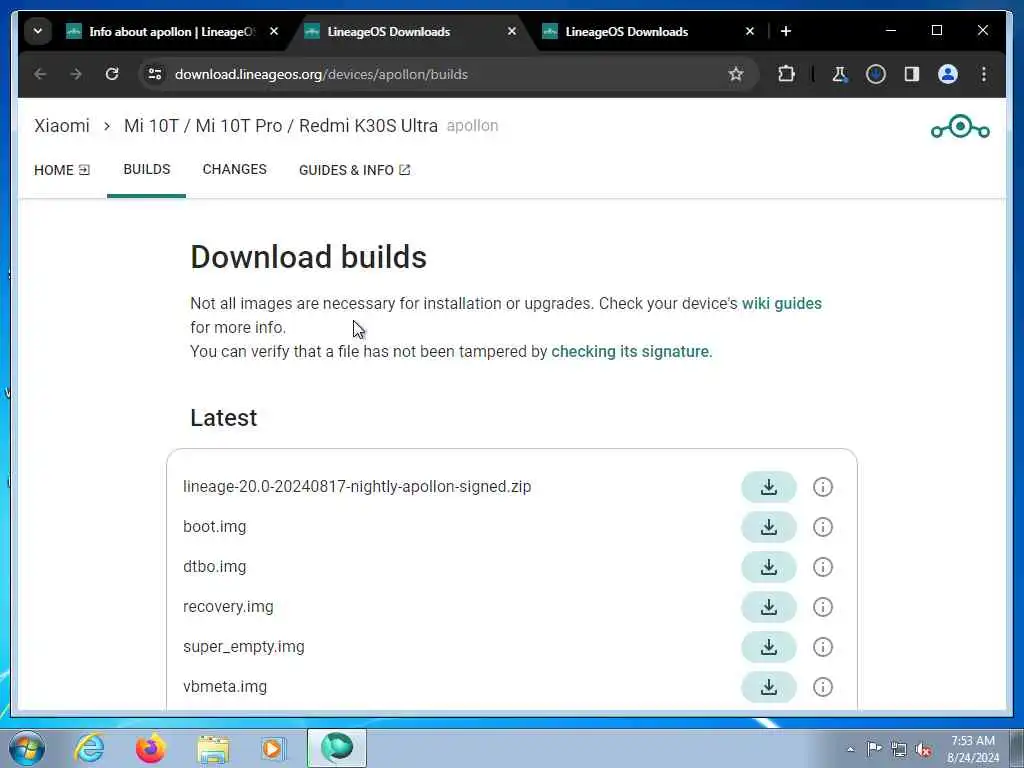Show info for recovery.img

pyautogui.click(x=823, y=607)
